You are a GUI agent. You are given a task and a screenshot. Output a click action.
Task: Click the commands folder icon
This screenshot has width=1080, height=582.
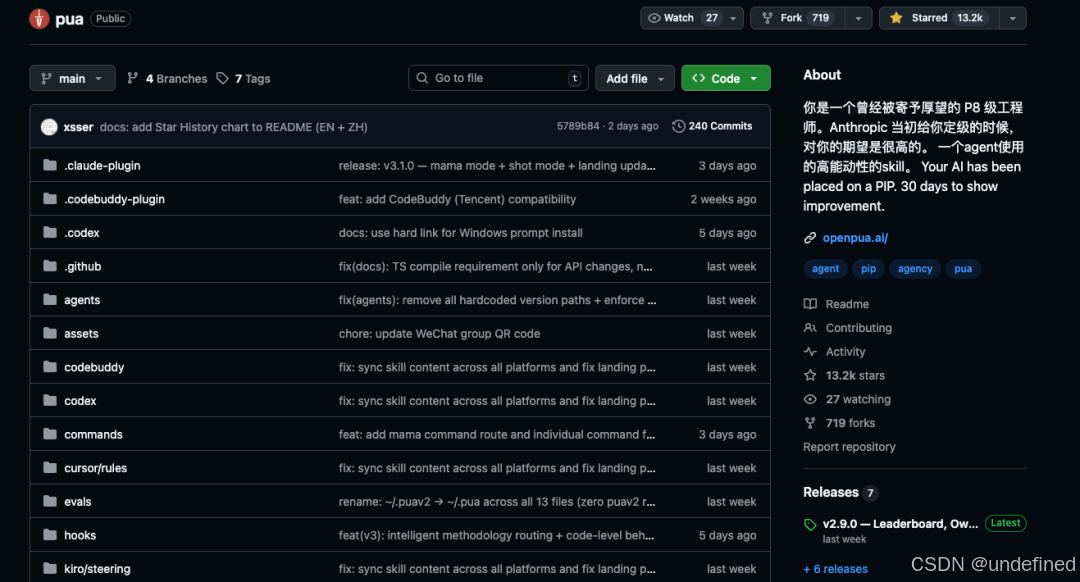pos(50,434)
